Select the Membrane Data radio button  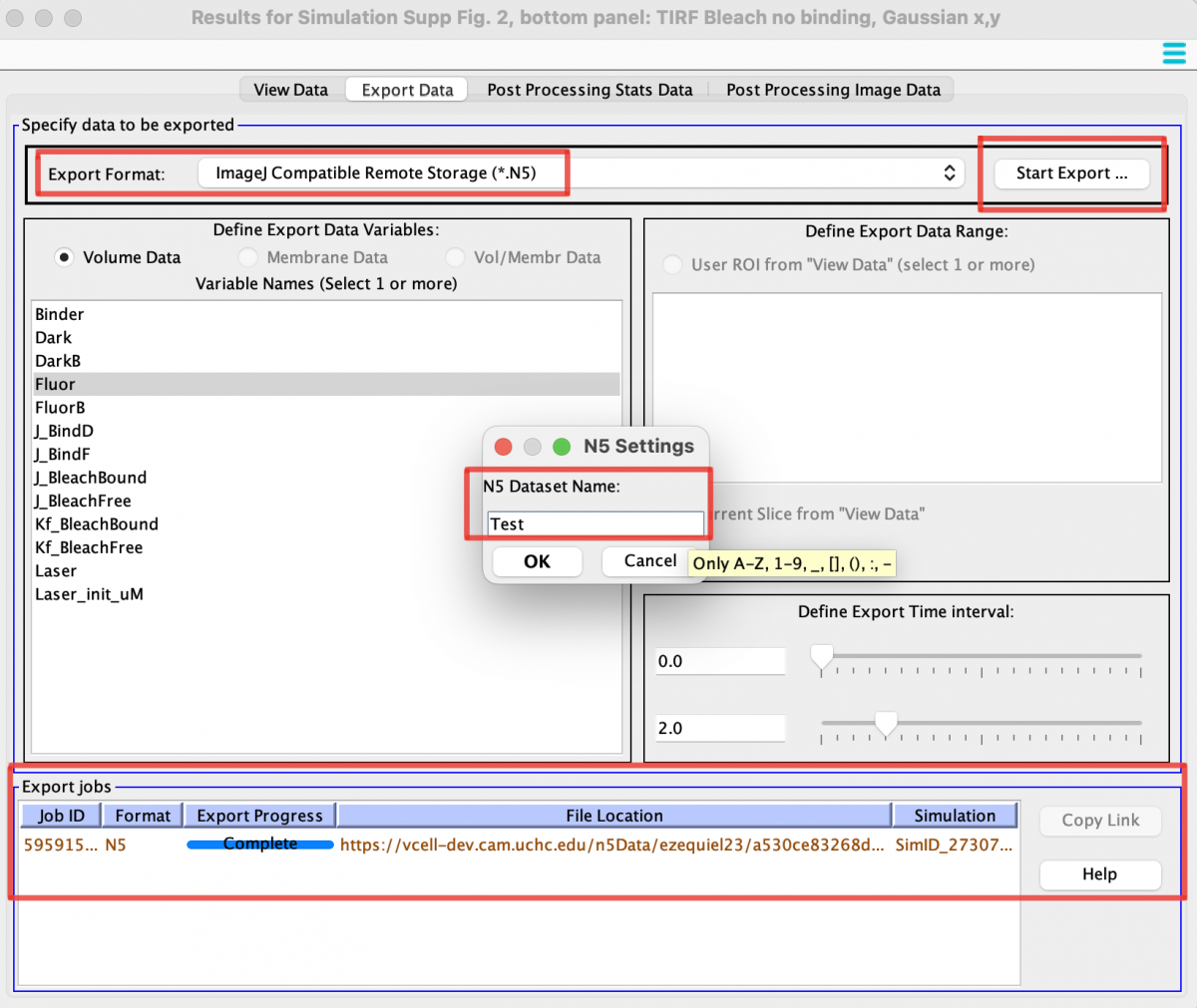point(247,256)
